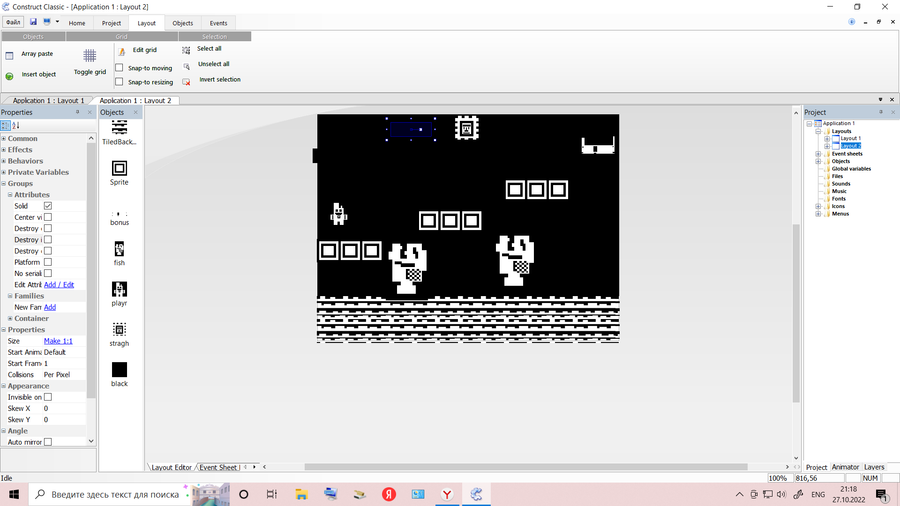900x506 pixels.
Task: Click Make 1:1 size link
Action: point(58,341)
